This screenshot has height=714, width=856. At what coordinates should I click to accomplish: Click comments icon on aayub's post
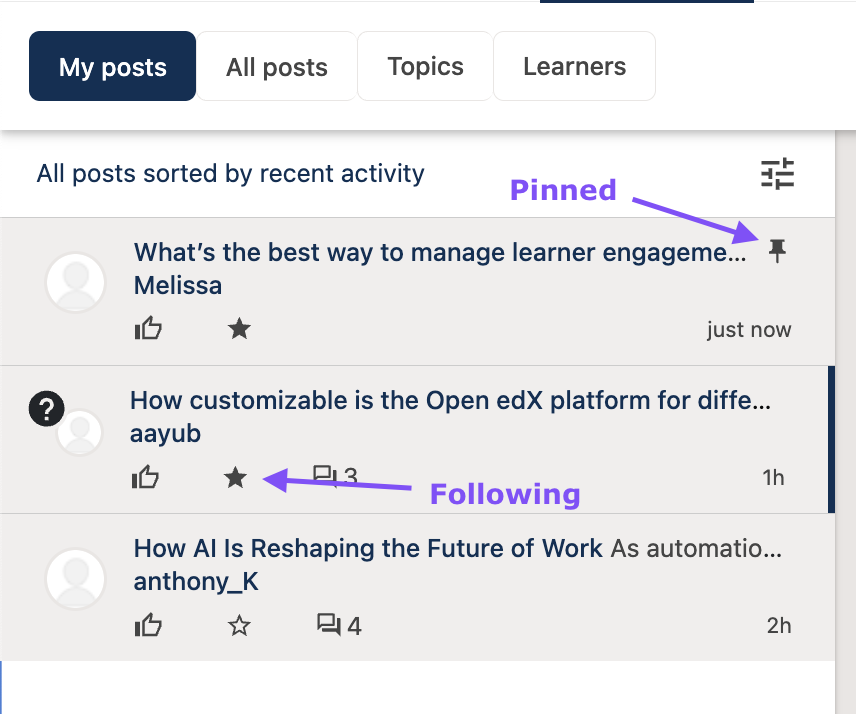[x=323, y=475]
